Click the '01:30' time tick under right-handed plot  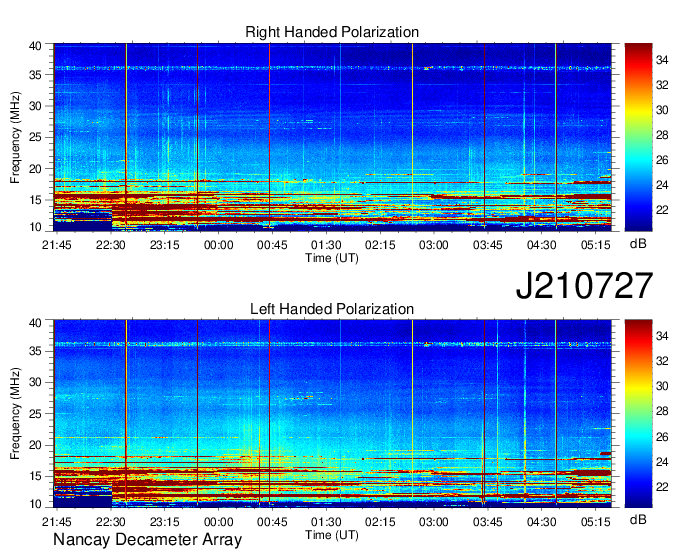click(x=326, y=245)
